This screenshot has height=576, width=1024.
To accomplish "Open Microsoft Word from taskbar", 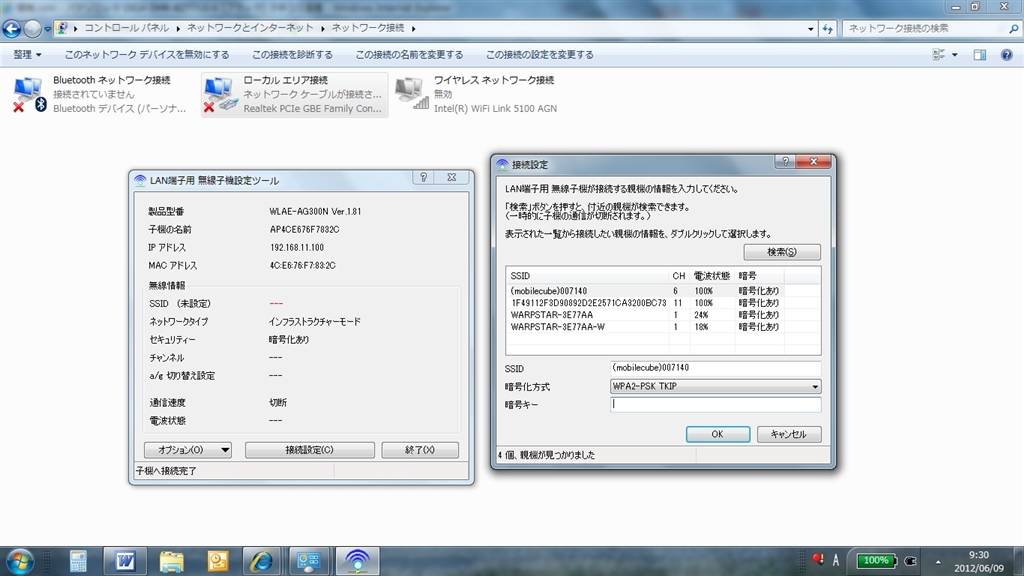I will pos(125,562).
